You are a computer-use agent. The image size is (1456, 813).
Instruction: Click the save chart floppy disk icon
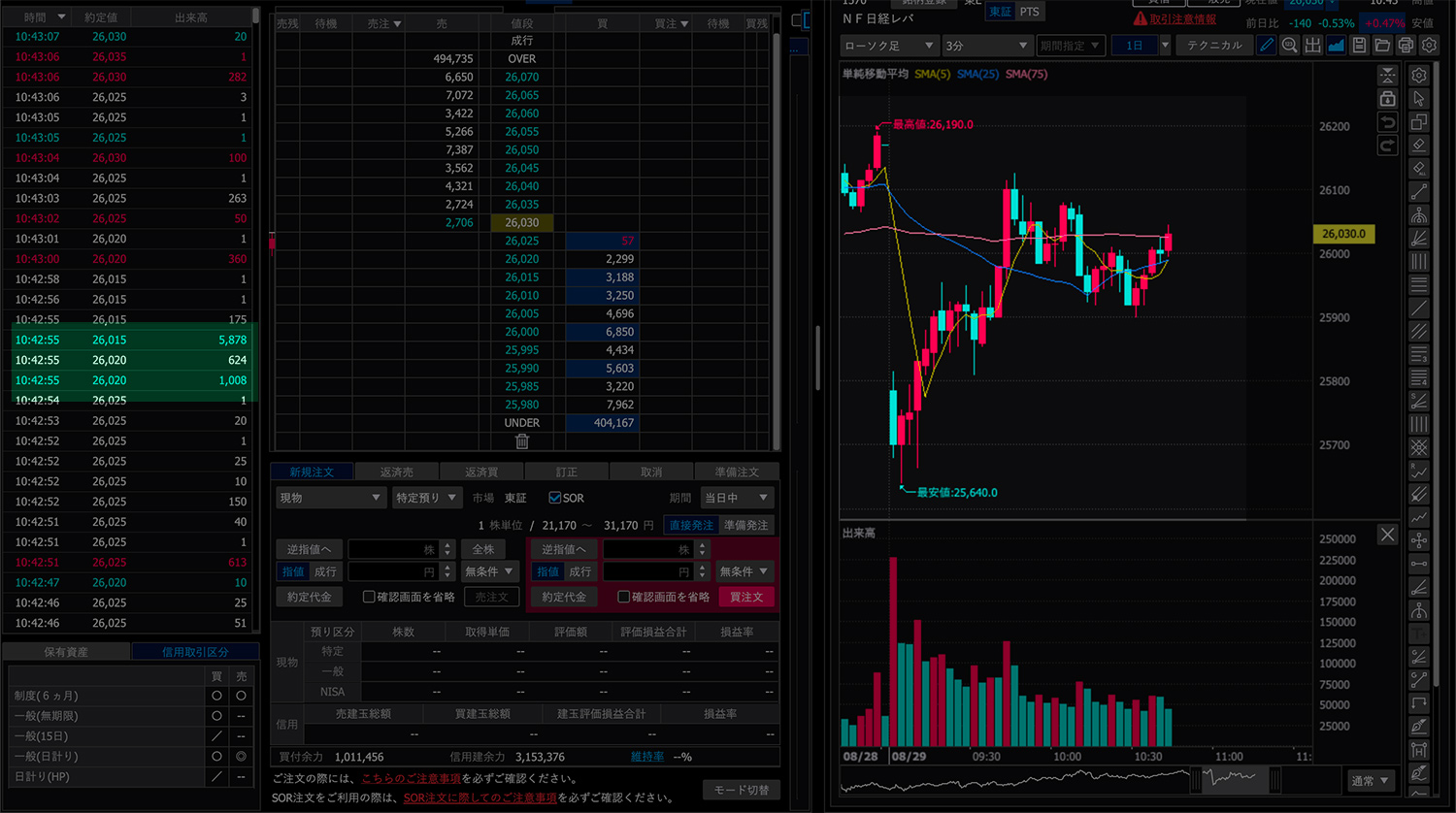1359,46
